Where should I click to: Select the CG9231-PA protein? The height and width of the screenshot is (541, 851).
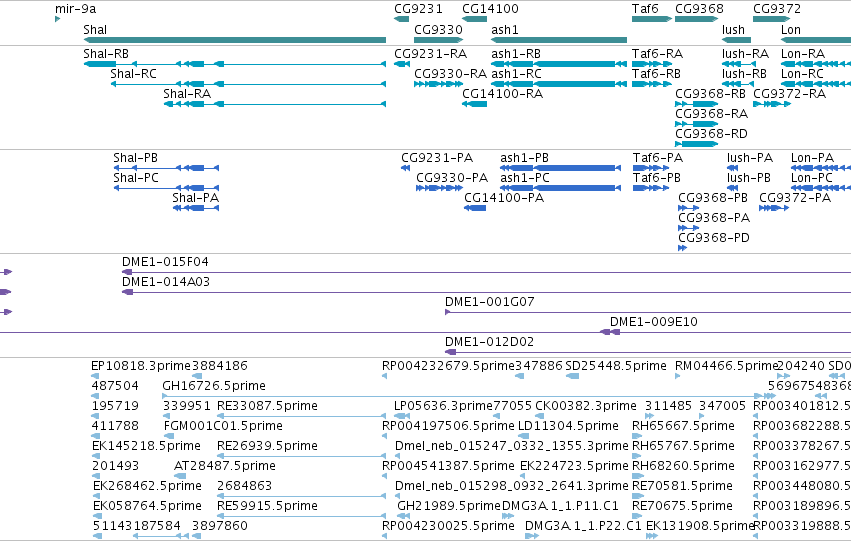coord(405,168)
